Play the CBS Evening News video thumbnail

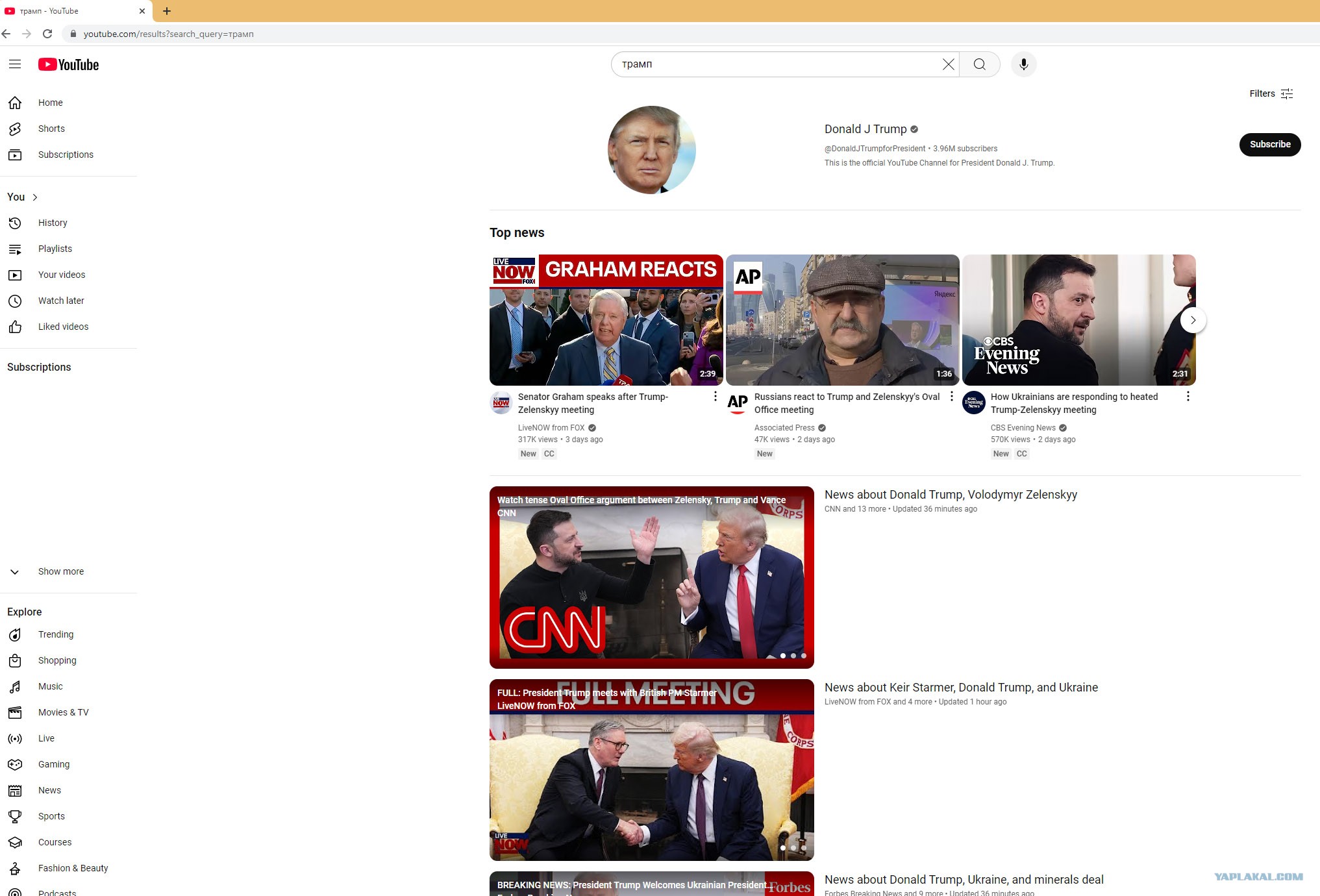pos(1078,320)
